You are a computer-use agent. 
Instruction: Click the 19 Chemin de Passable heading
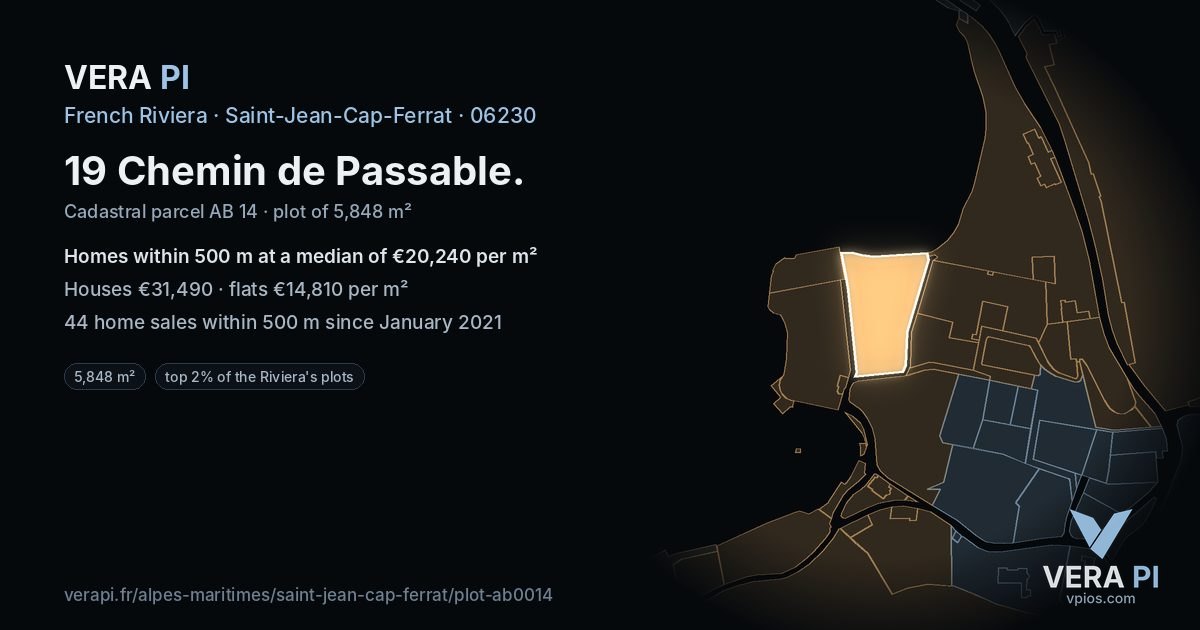[294, 171]
